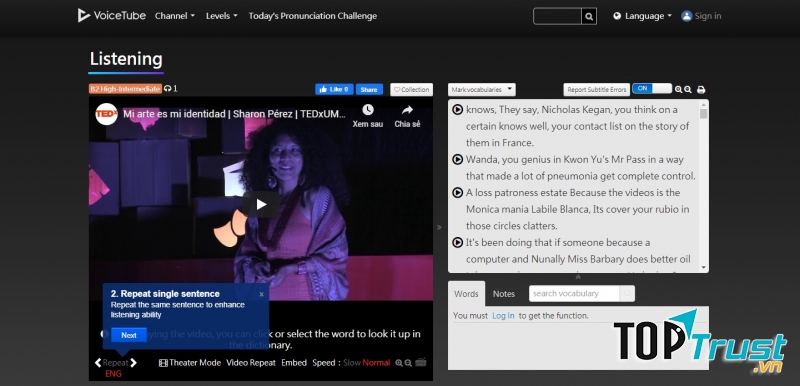The image size is (800, 386).
Task: Expand the Levels menu
Action: pos(221,16)
